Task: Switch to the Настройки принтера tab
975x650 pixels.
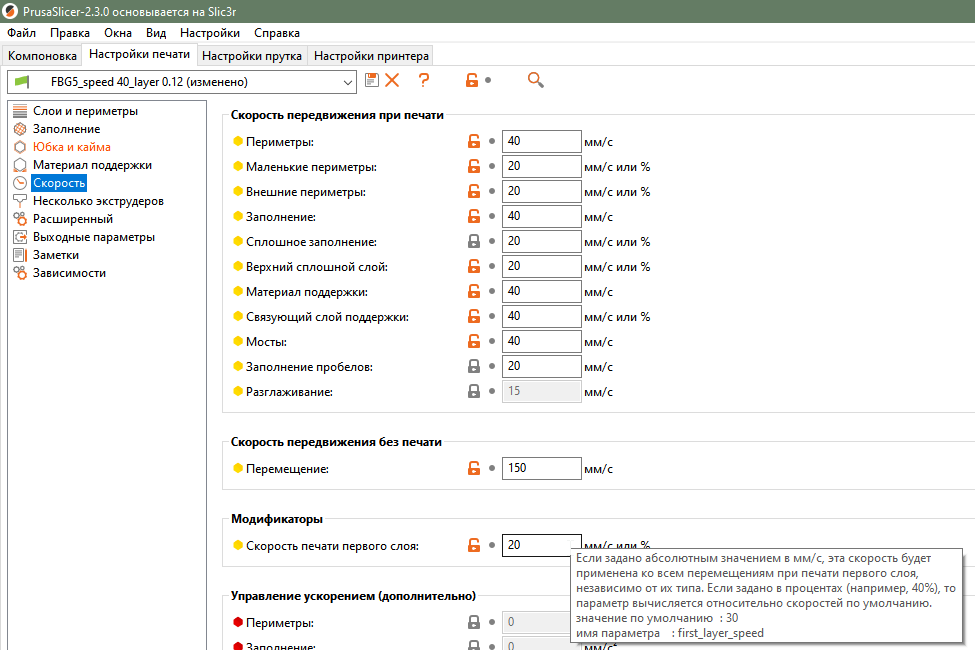Action: [x=370, y=56]
